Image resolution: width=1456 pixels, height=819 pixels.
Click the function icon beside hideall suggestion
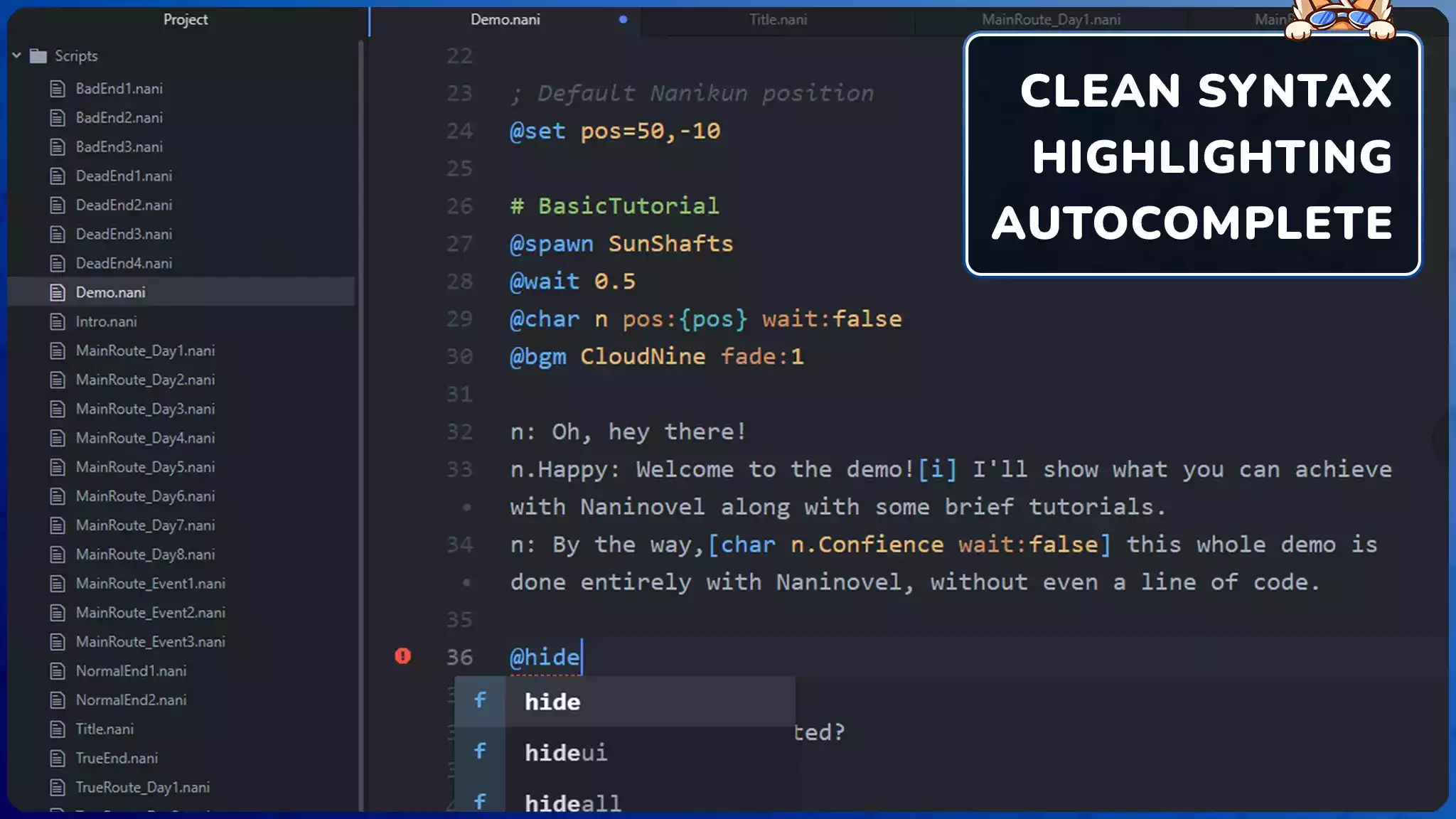481,802
